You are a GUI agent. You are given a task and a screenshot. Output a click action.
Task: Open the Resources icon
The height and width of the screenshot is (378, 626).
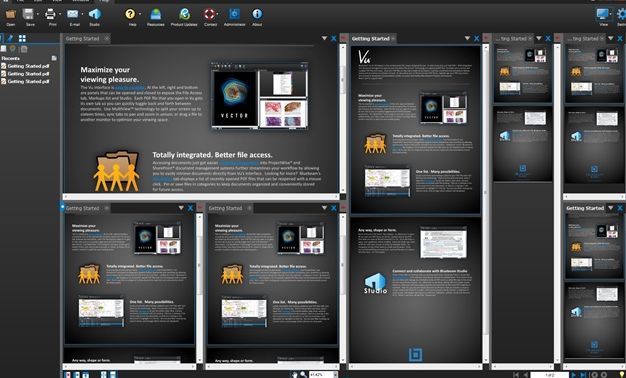coord(156,15)
